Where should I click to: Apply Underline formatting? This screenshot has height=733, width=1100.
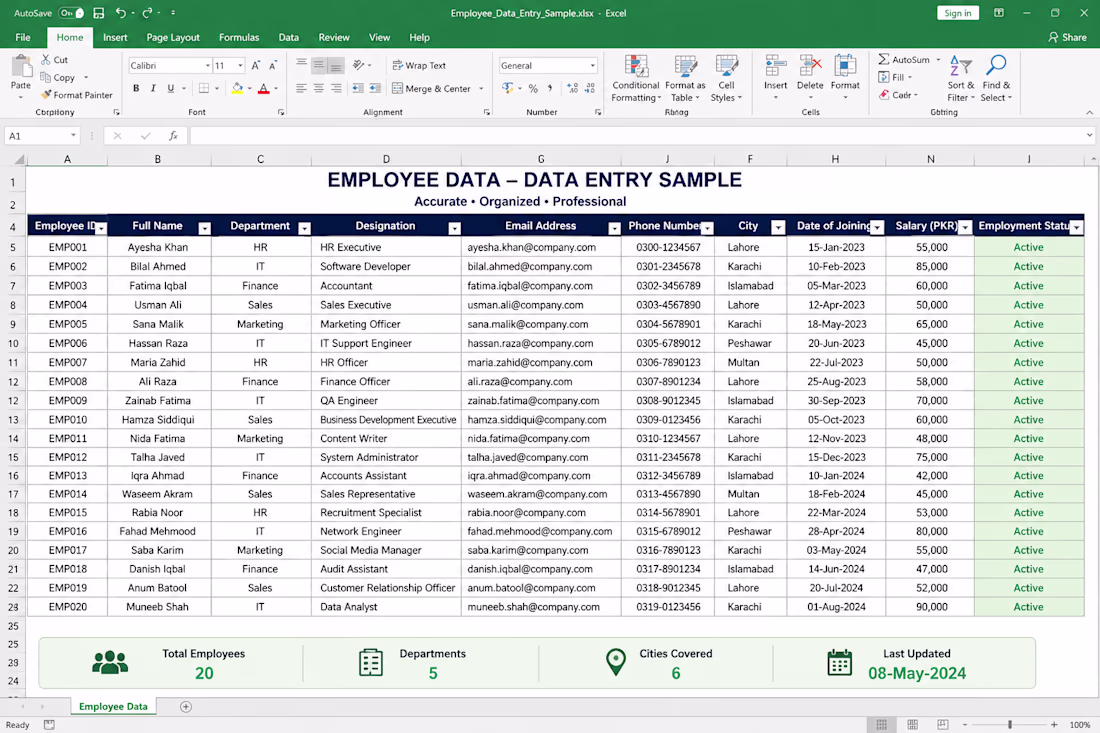170,88
